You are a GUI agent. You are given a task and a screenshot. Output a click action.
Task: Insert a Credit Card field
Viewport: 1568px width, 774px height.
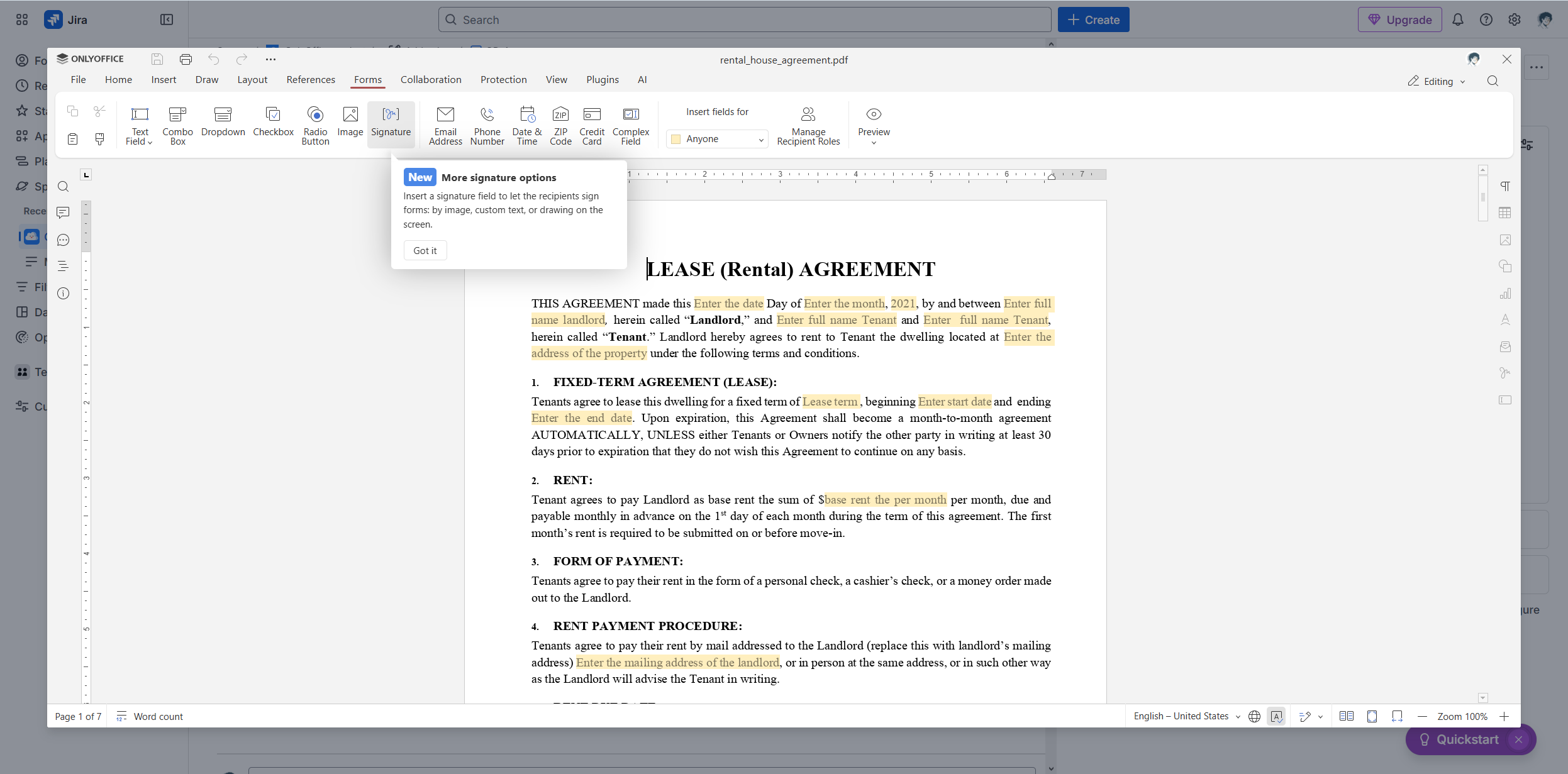tap(591, 124)
